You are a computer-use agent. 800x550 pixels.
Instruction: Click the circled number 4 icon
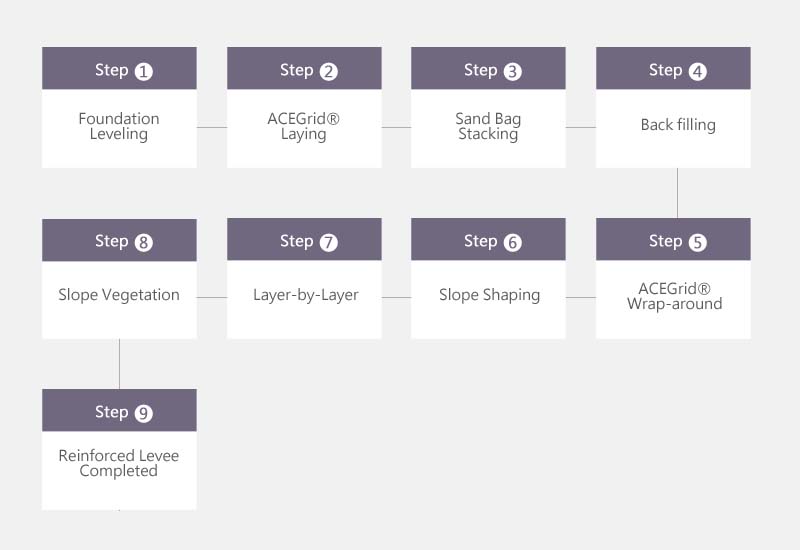pyautogui.click(x=697, y=71)
